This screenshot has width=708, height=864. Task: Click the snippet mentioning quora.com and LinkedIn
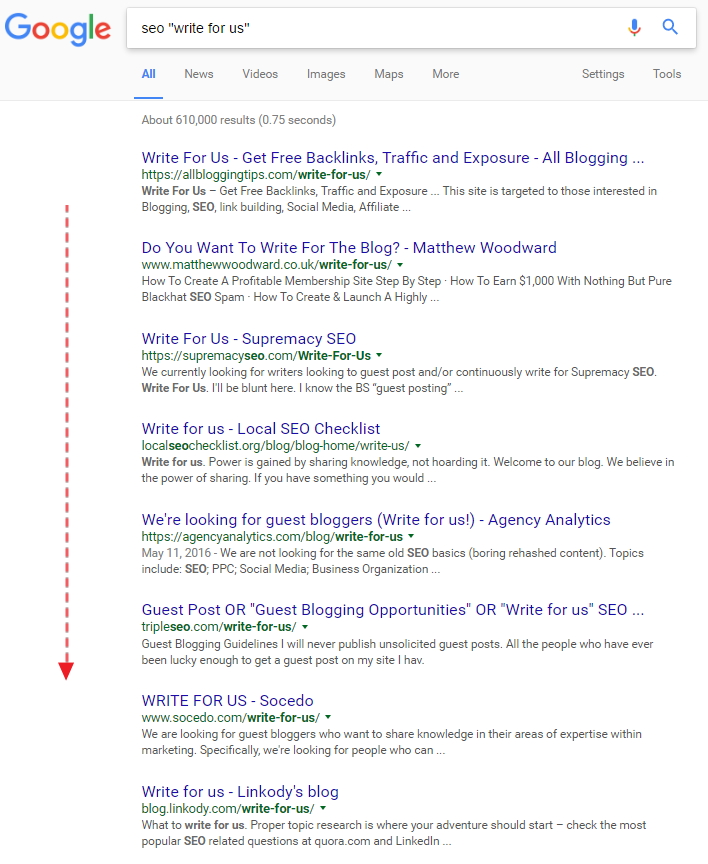tap(394, 833)
